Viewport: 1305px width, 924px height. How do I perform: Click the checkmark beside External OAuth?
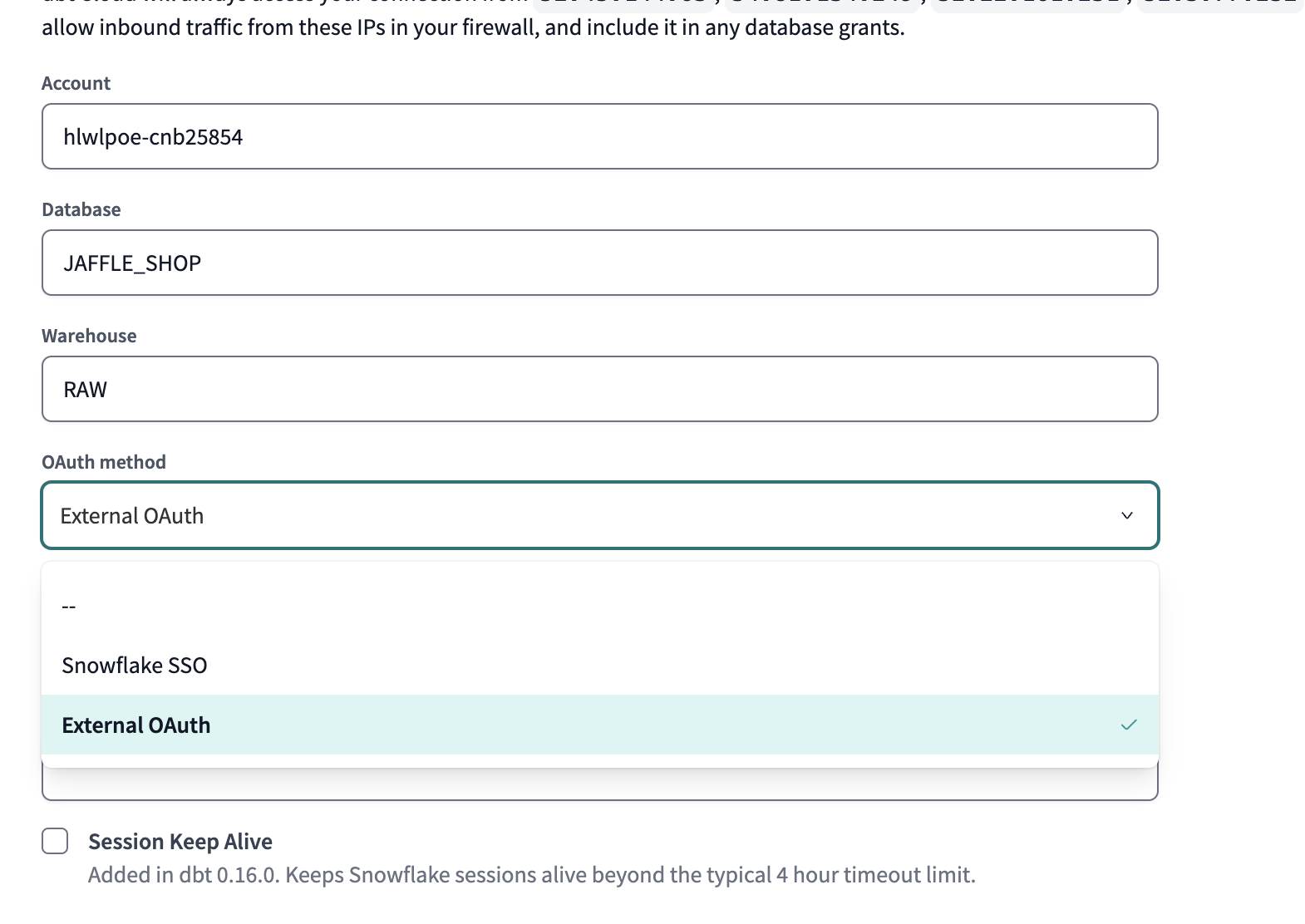(x=1129, y=725)
